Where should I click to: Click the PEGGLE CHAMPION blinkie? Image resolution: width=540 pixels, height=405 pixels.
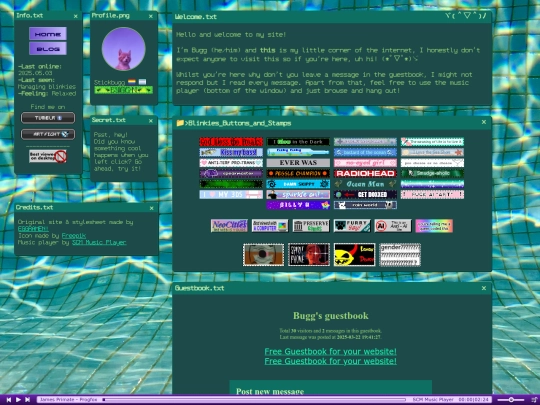(x=298, y=173)
